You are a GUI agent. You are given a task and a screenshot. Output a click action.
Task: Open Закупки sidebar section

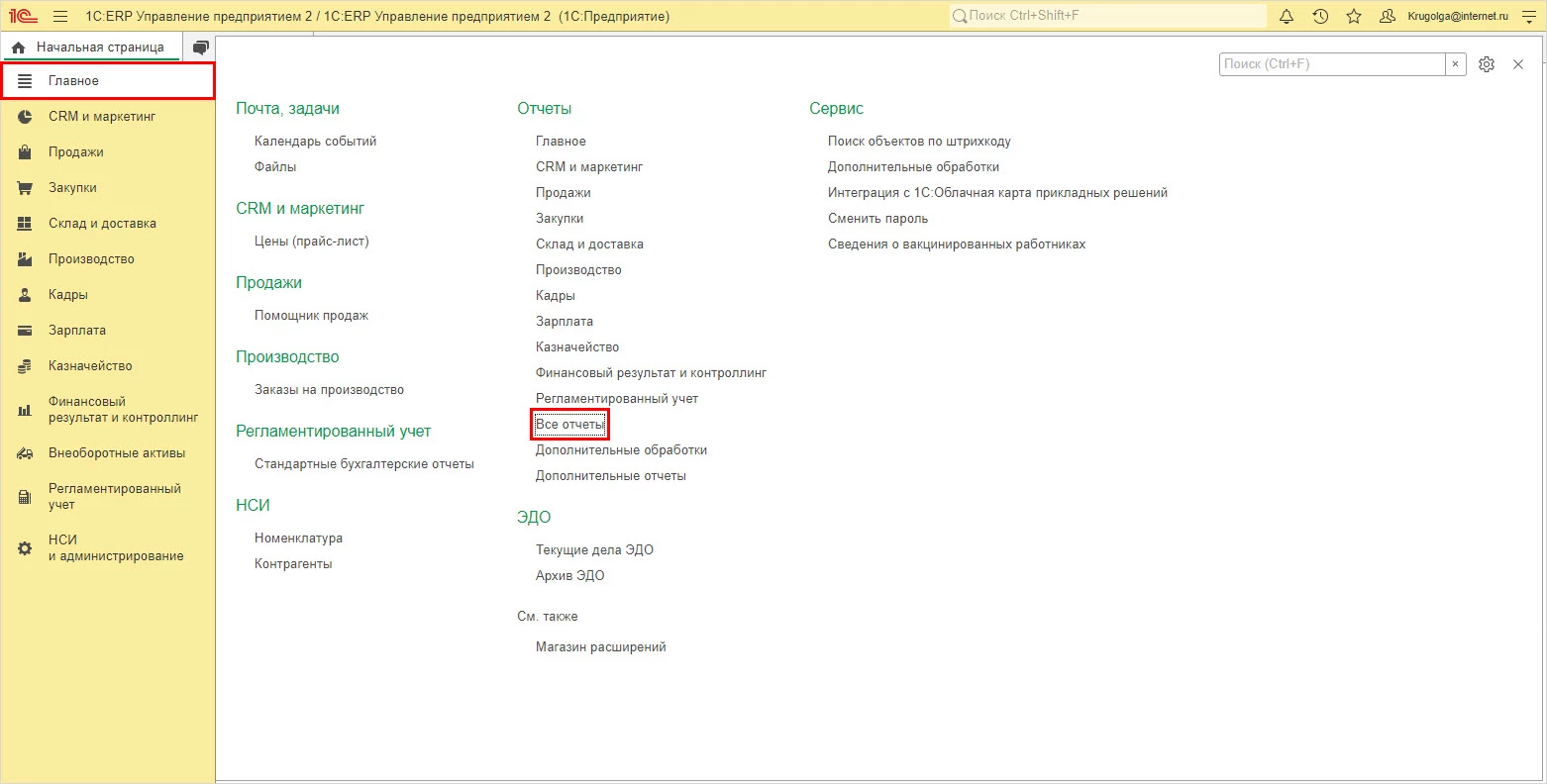(108, 188)
